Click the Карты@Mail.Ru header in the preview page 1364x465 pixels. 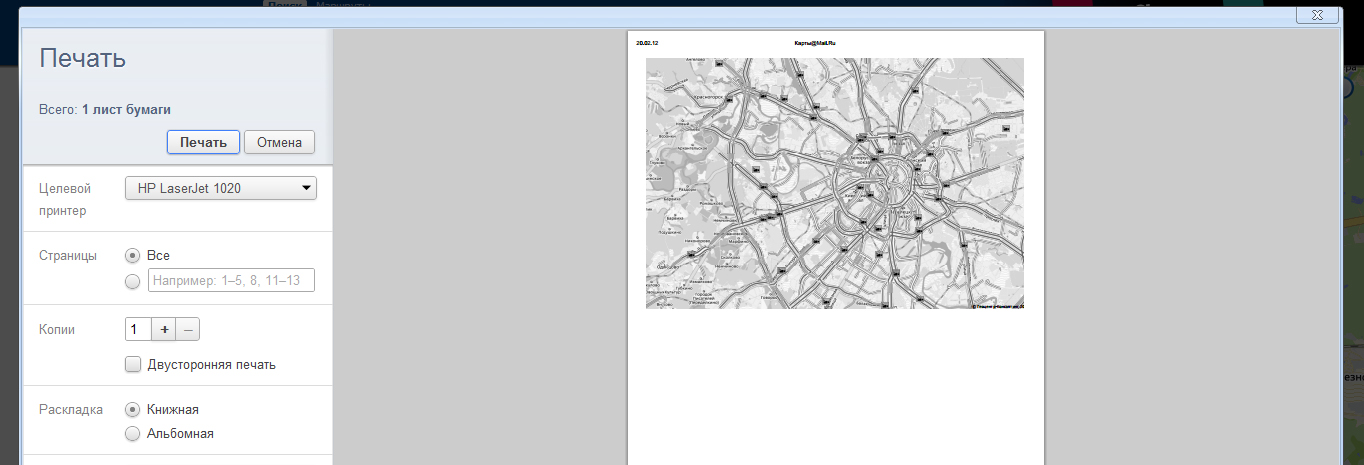point(814,43)
